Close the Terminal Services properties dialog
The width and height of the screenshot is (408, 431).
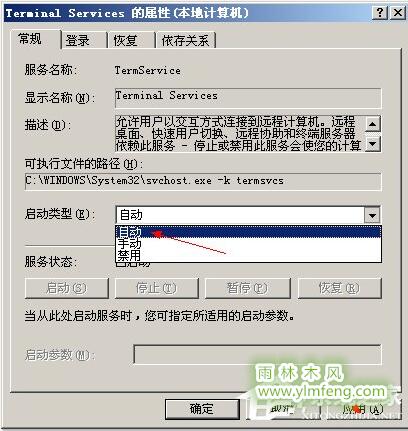pos(397,13)
